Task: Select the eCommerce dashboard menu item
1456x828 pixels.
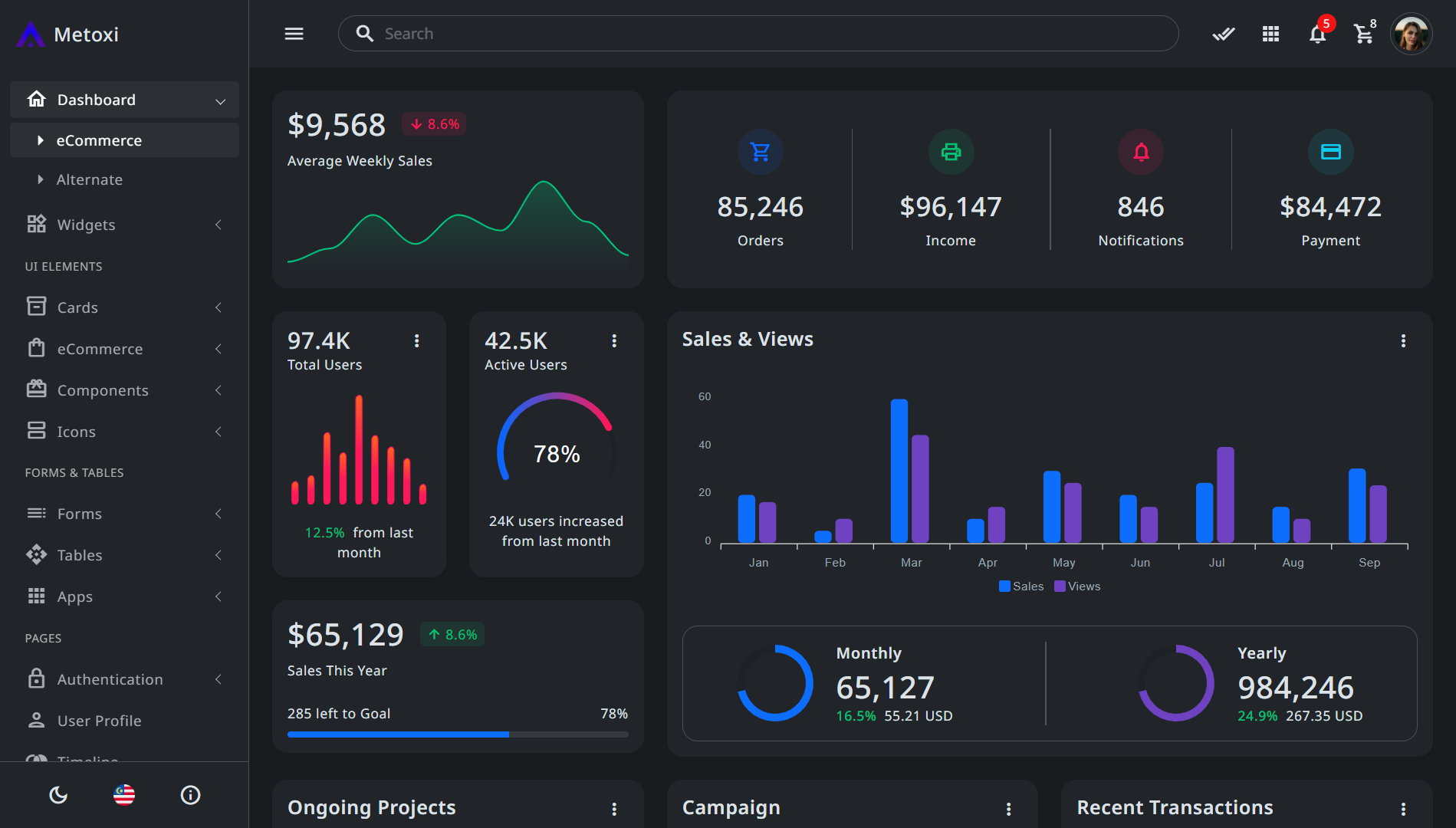Action: pos(99,140)
